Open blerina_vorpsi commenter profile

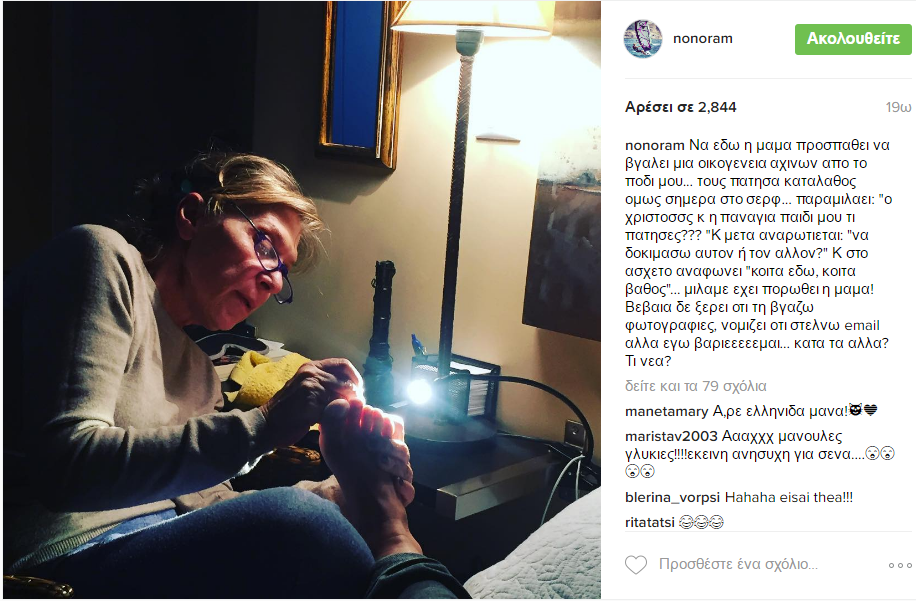pyautogui.click(x=672, y=498)
